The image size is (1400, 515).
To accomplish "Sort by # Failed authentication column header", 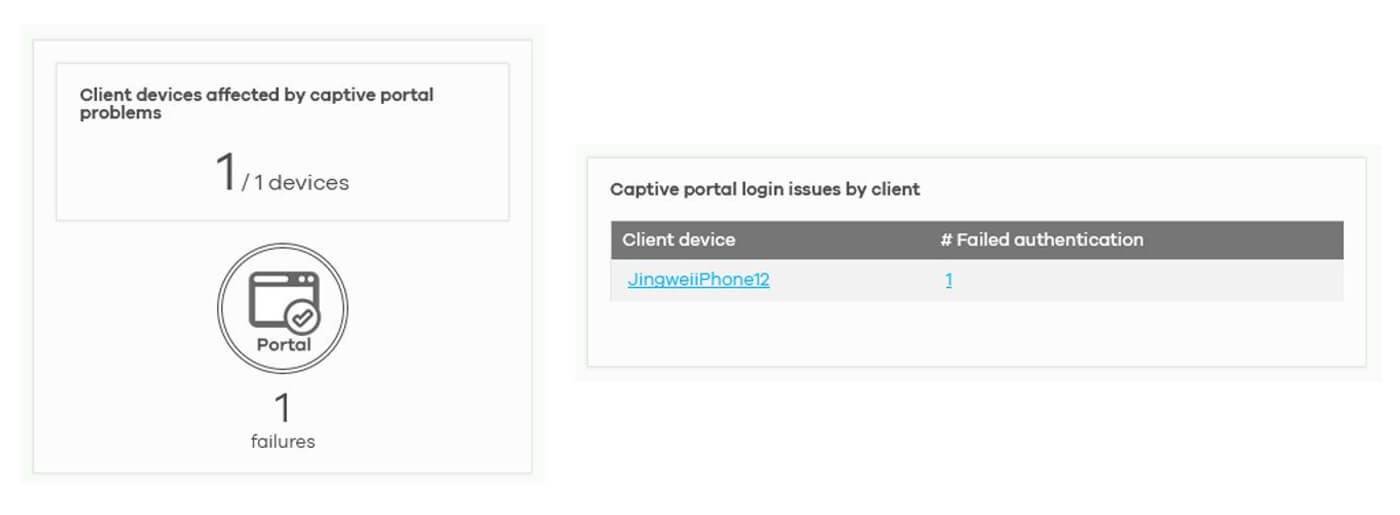I will (x=1041, y=240).
